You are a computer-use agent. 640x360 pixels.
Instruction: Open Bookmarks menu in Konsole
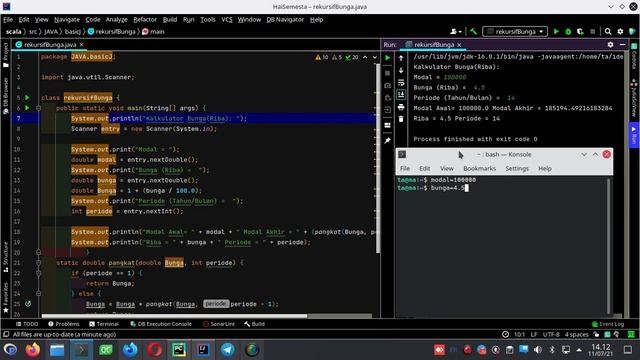[x=480, y=169]
